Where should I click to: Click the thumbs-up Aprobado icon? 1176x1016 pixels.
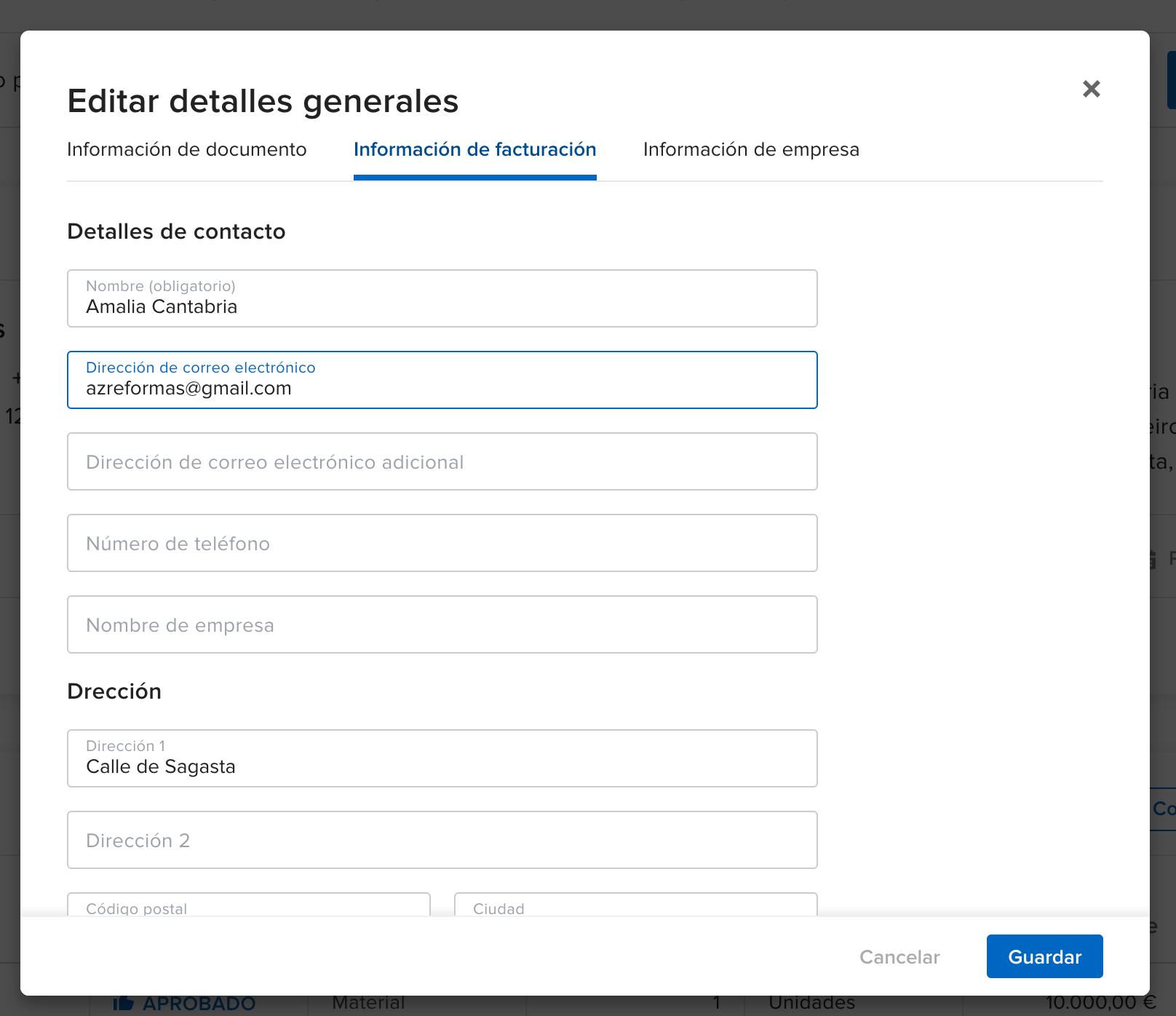point(124,1004)
